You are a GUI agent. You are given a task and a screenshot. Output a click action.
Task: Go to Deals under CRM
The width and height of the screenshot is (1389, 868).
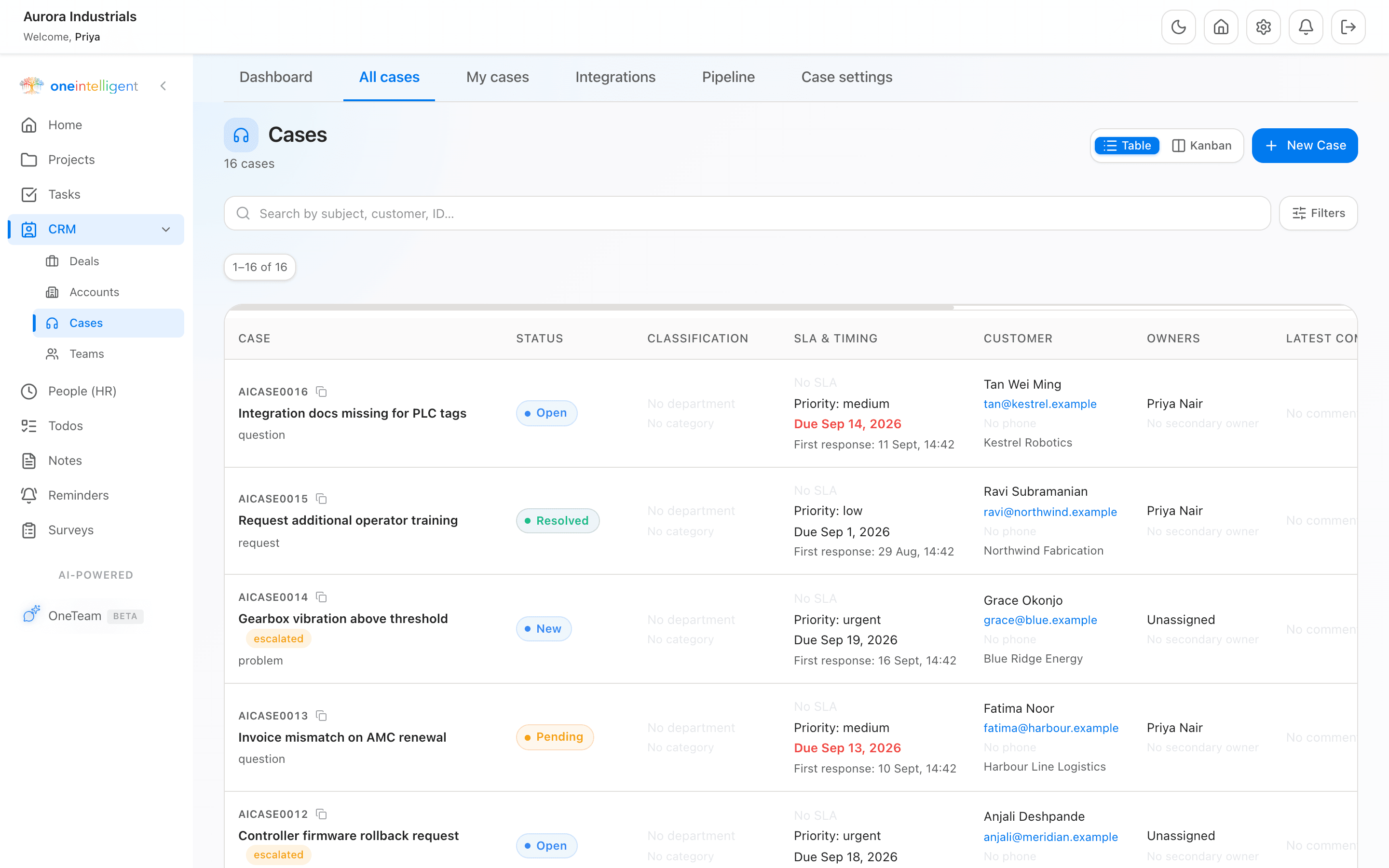point(109,261)
